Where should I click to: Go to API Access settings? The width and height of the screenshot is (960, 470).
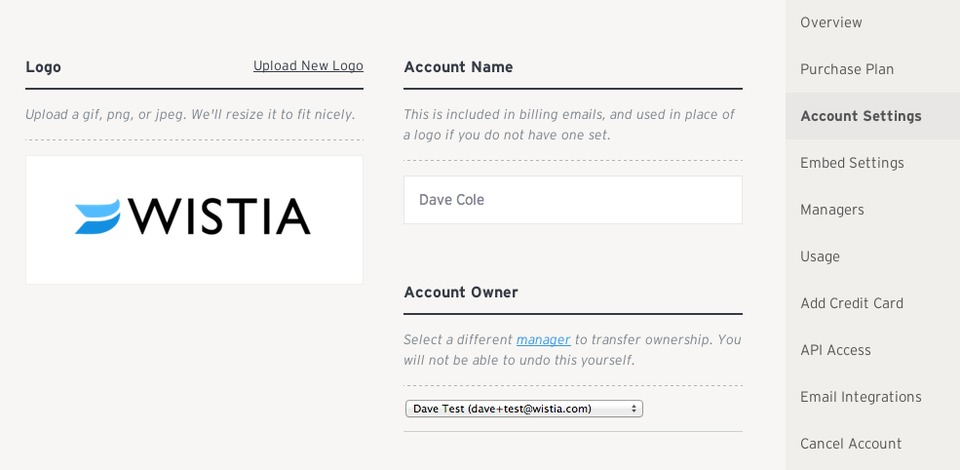click(835, 350)
